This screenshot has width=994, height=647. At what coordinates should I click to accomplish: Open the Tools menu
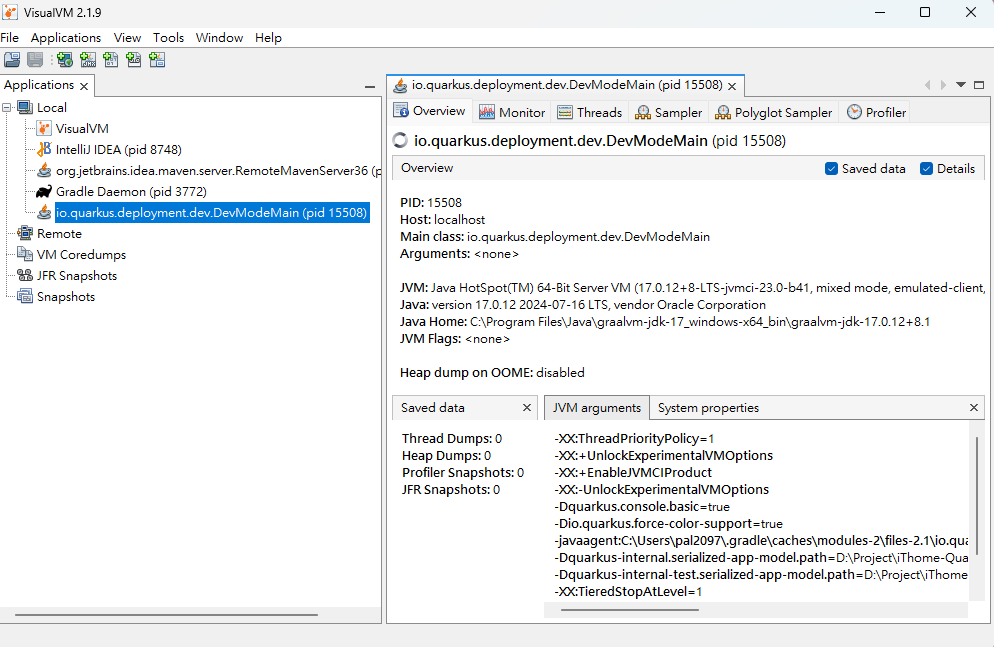click(169, 37)
